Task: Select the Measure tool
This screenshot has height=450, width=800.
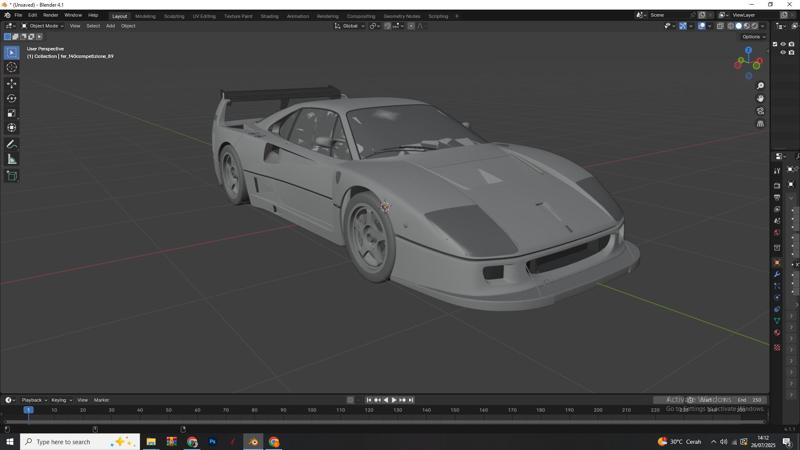Action: point(12,160)
